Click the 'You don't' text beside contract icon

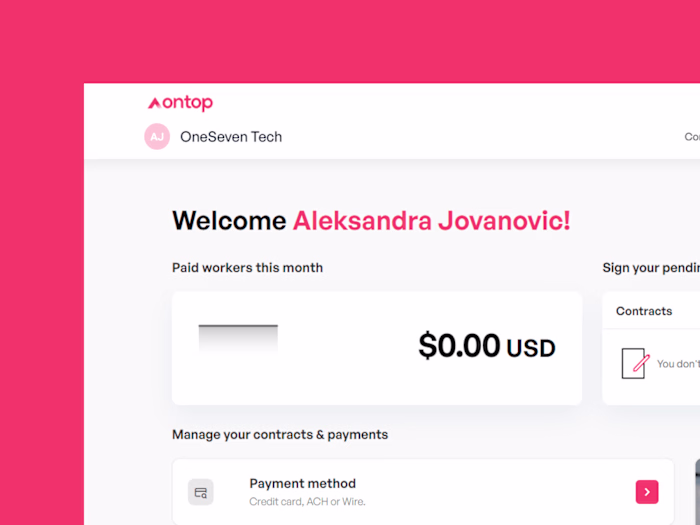[x=678, y=364]
